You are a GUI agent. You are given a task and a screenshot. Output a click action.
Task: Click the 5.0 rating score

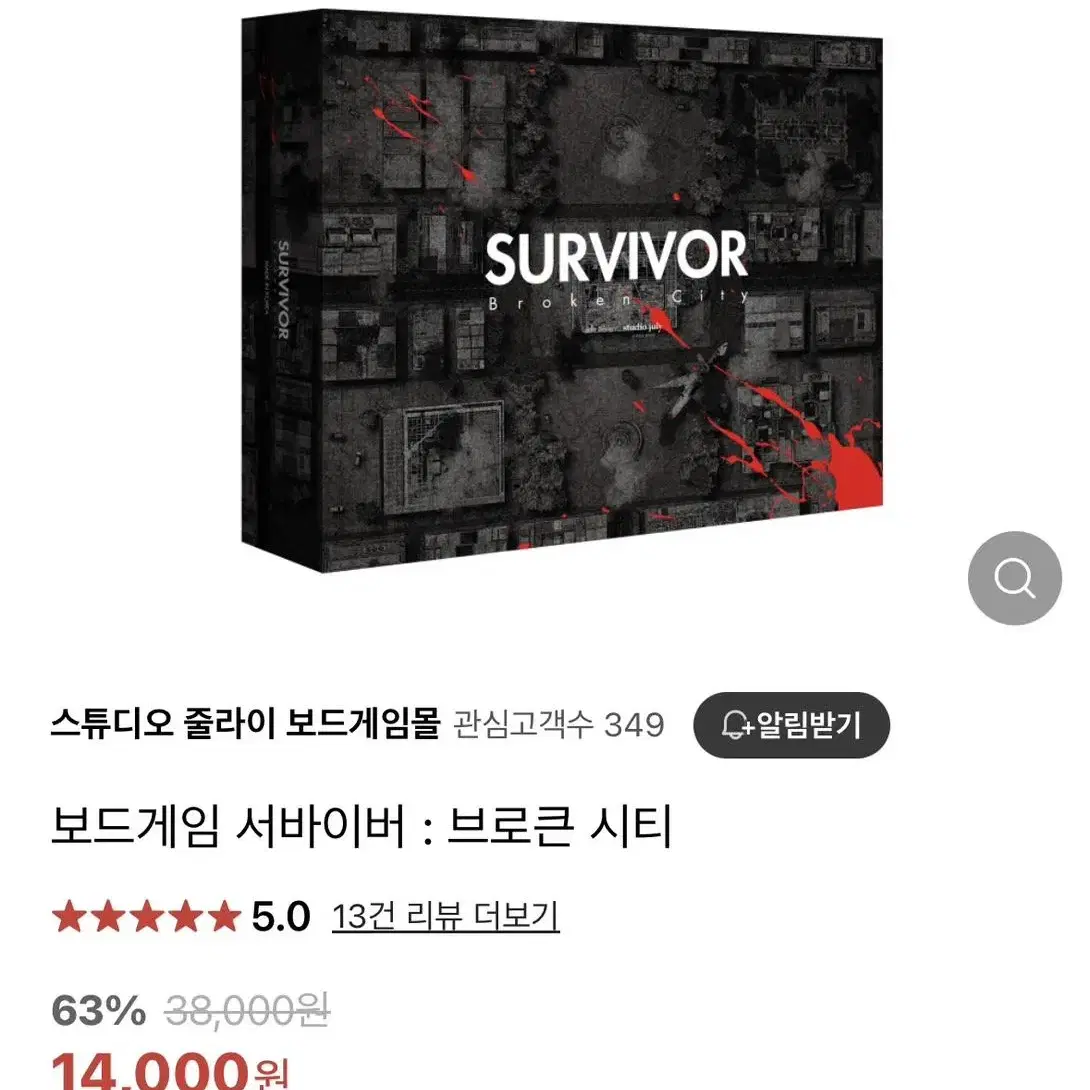(280, 916)
